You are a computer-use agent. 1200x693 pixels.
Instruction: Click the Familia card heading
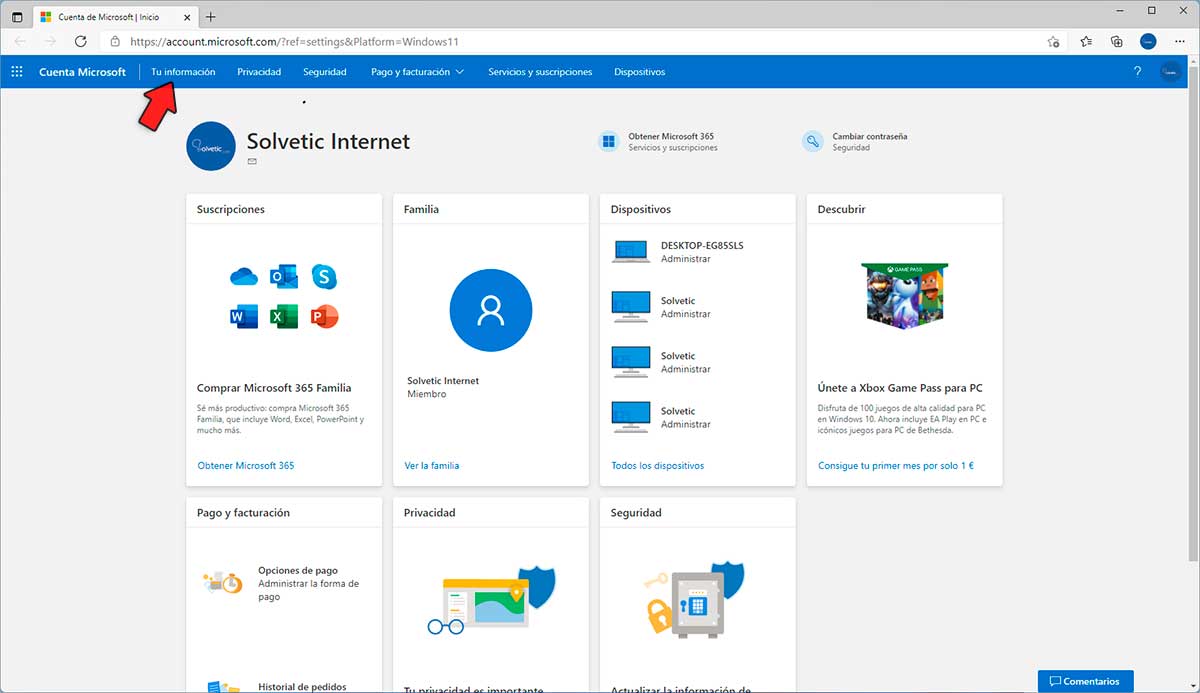422,210
